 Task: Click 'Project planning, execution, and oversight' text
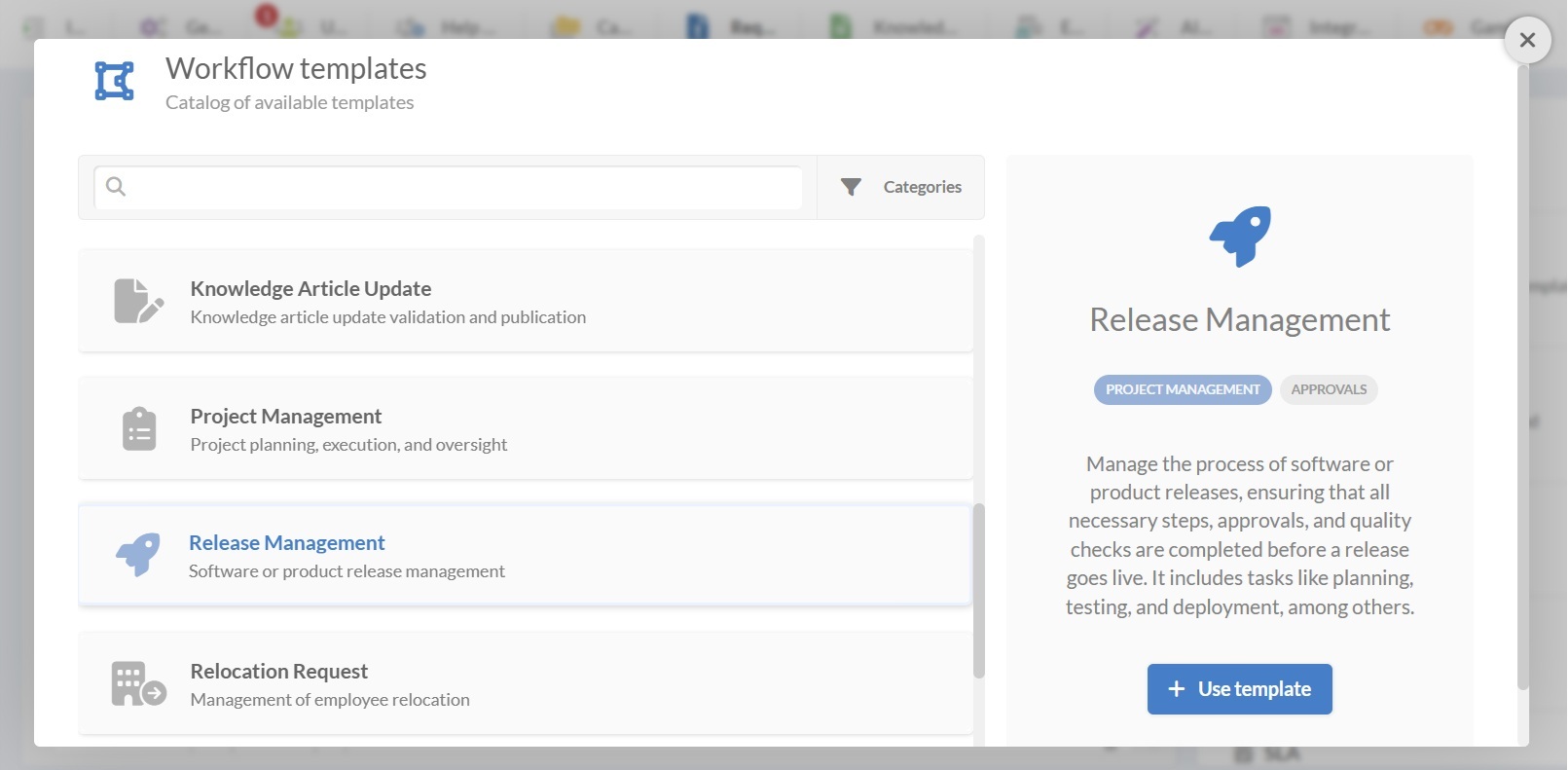(349, 445)
